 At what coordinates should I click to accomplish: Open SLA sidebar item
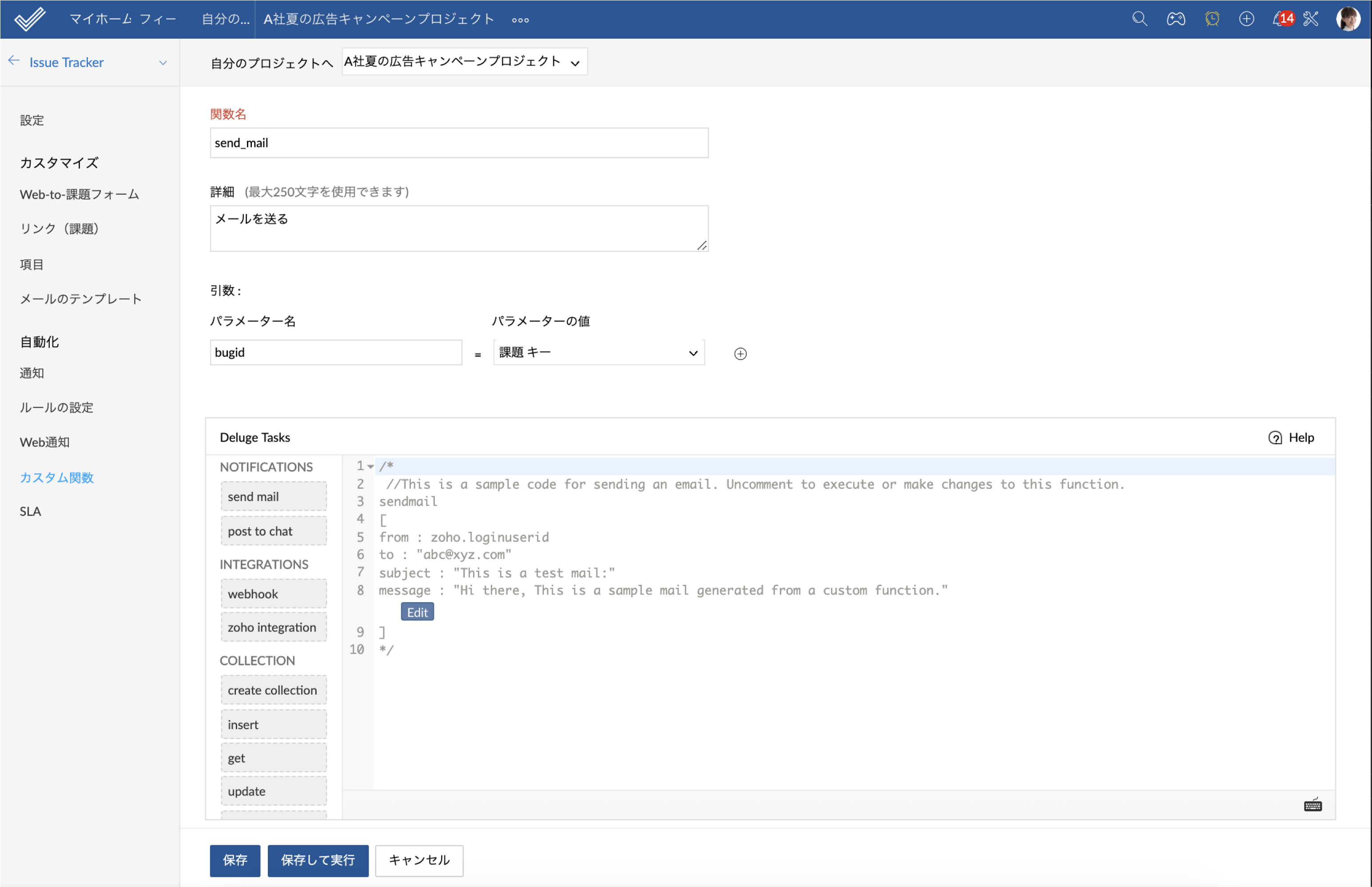click(30, 511)
